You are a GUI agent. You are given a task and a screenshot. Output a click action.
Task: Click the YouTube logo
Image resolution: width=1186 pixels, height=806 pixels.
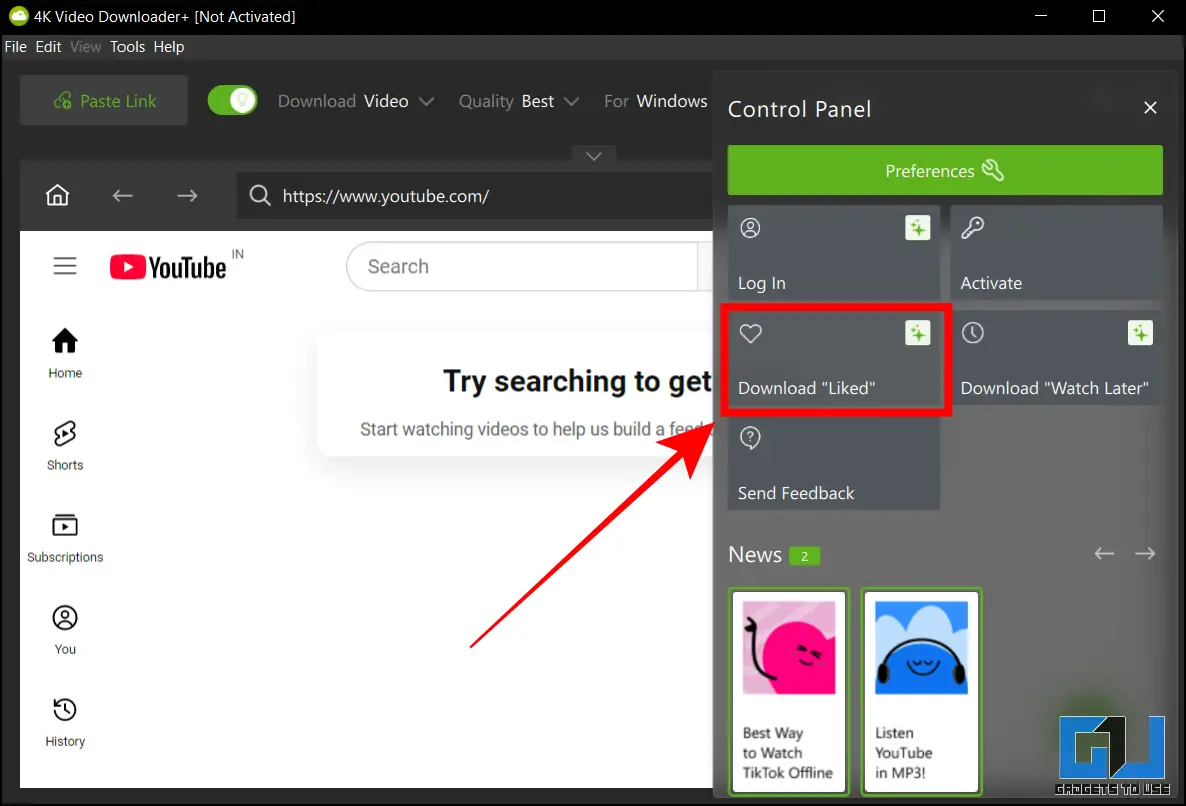[168, 267]
